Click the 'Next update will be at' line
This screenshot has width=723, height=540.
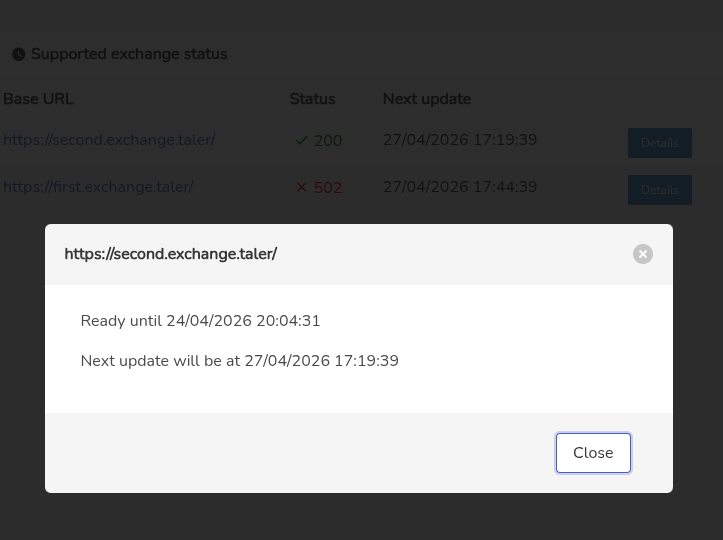tap(239, 361)
